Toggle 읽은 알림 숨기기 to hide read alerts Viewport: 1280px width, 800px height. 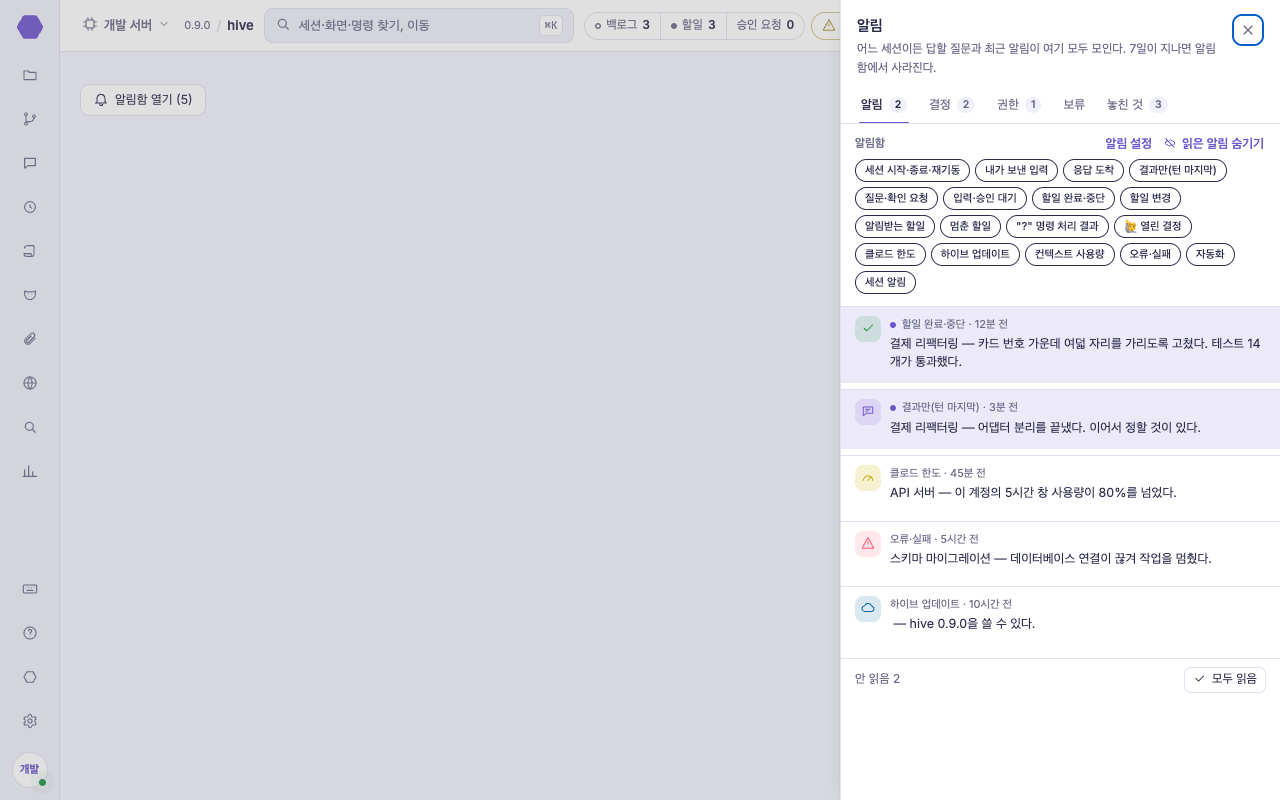tap(1214, 143)
